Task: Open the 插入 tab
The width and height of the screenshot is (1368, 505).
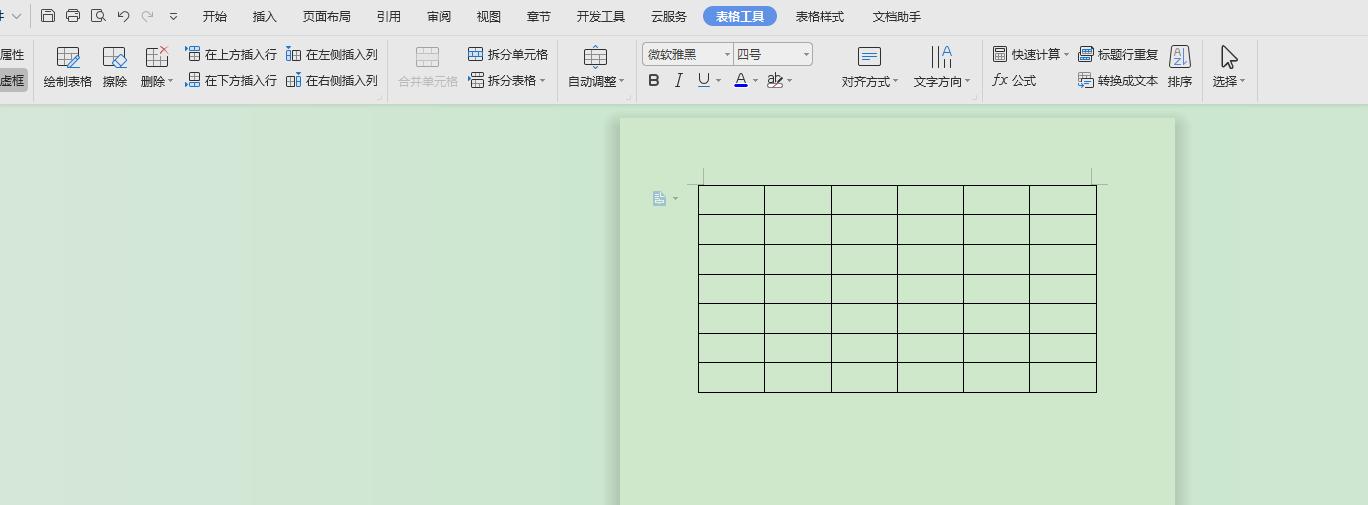Action: 265,17
